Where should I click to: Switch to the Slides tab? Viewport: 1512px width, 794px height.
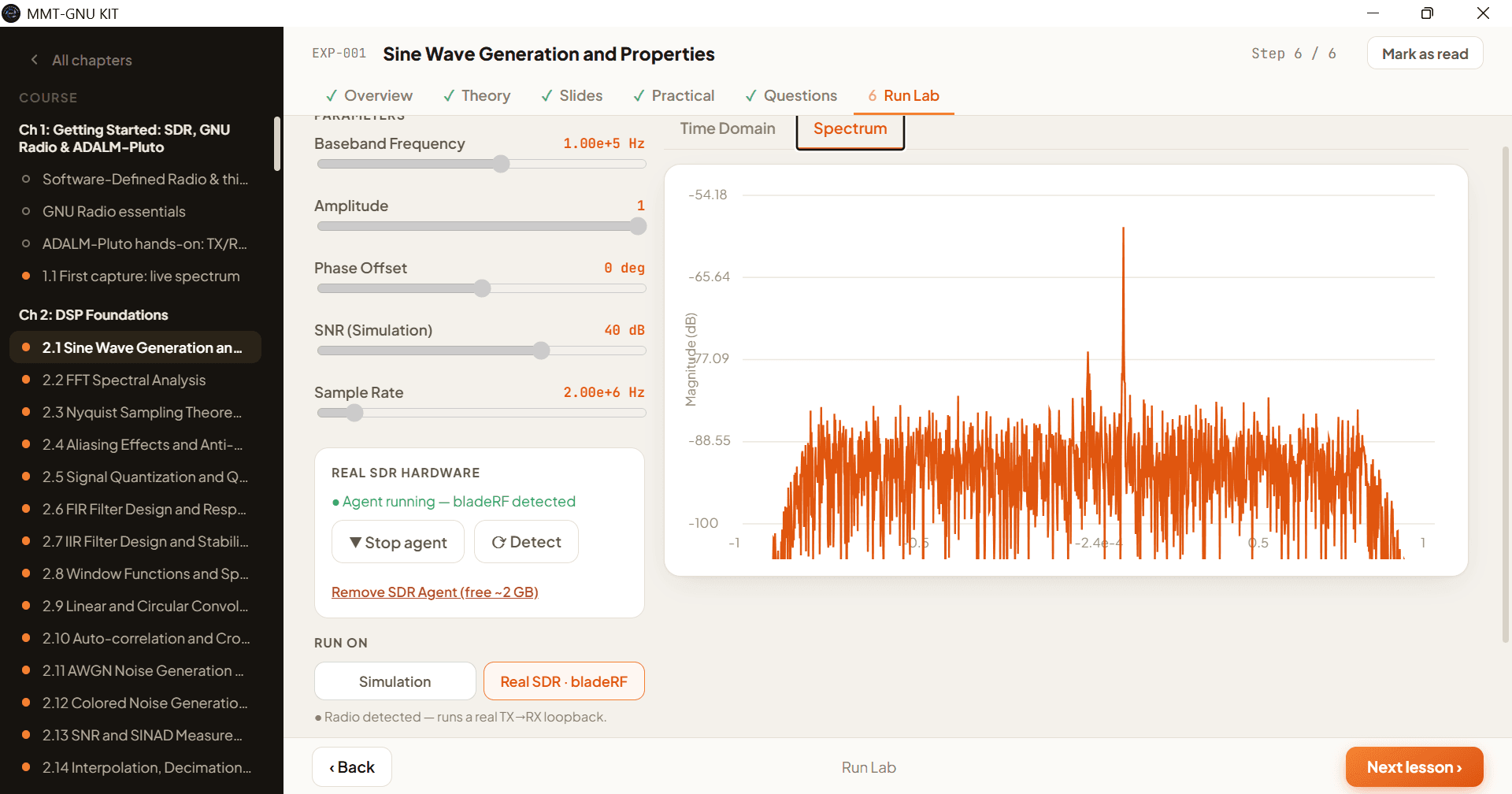tap(572, 95)
